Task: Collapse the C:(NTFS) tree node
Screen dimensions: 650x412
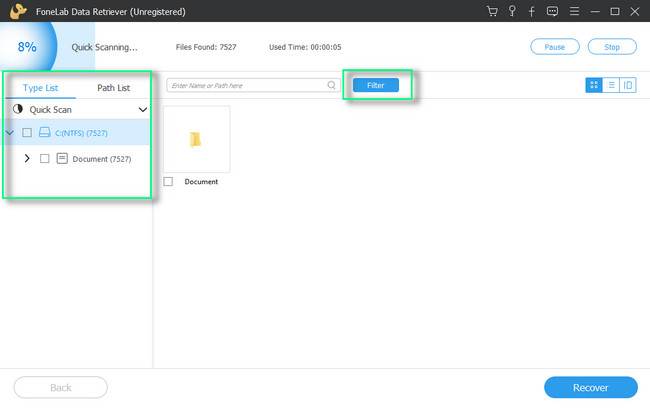Action: pyautogui.click(x=10, y=133)
